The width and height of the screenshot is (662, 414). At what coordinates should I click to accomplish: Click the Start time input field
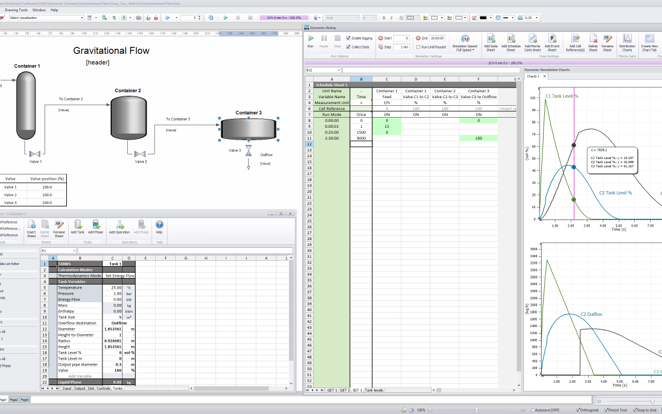[401, 38]
